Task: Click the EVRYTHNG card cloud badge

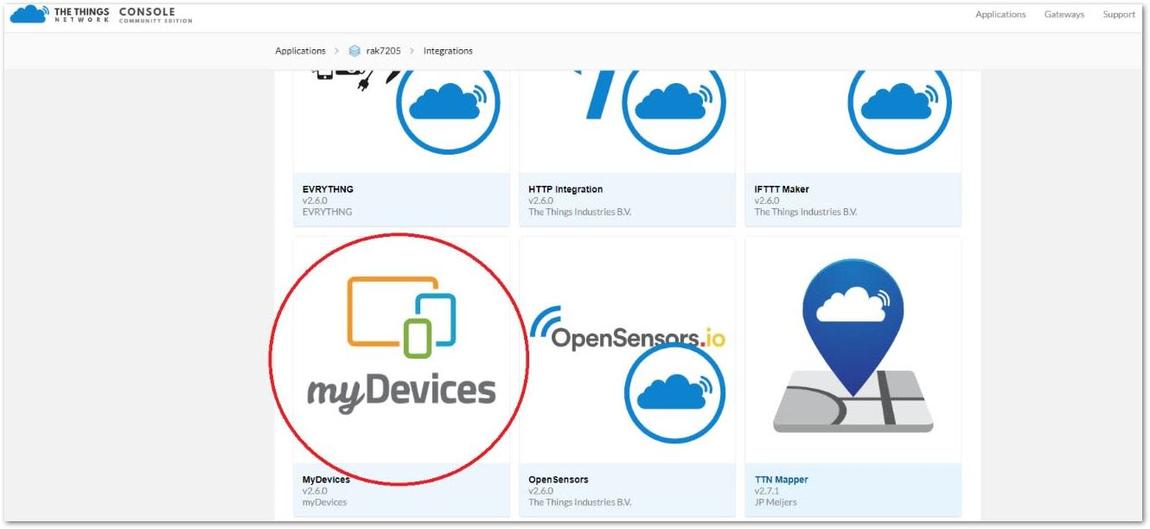Action: (x=449, y=101)
